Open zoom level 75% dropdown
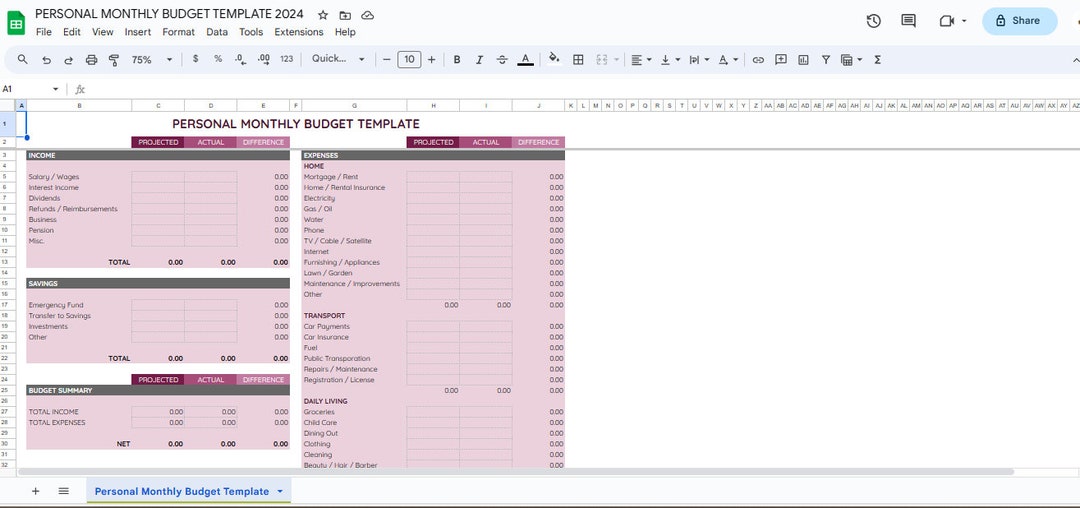 [152, 60]
